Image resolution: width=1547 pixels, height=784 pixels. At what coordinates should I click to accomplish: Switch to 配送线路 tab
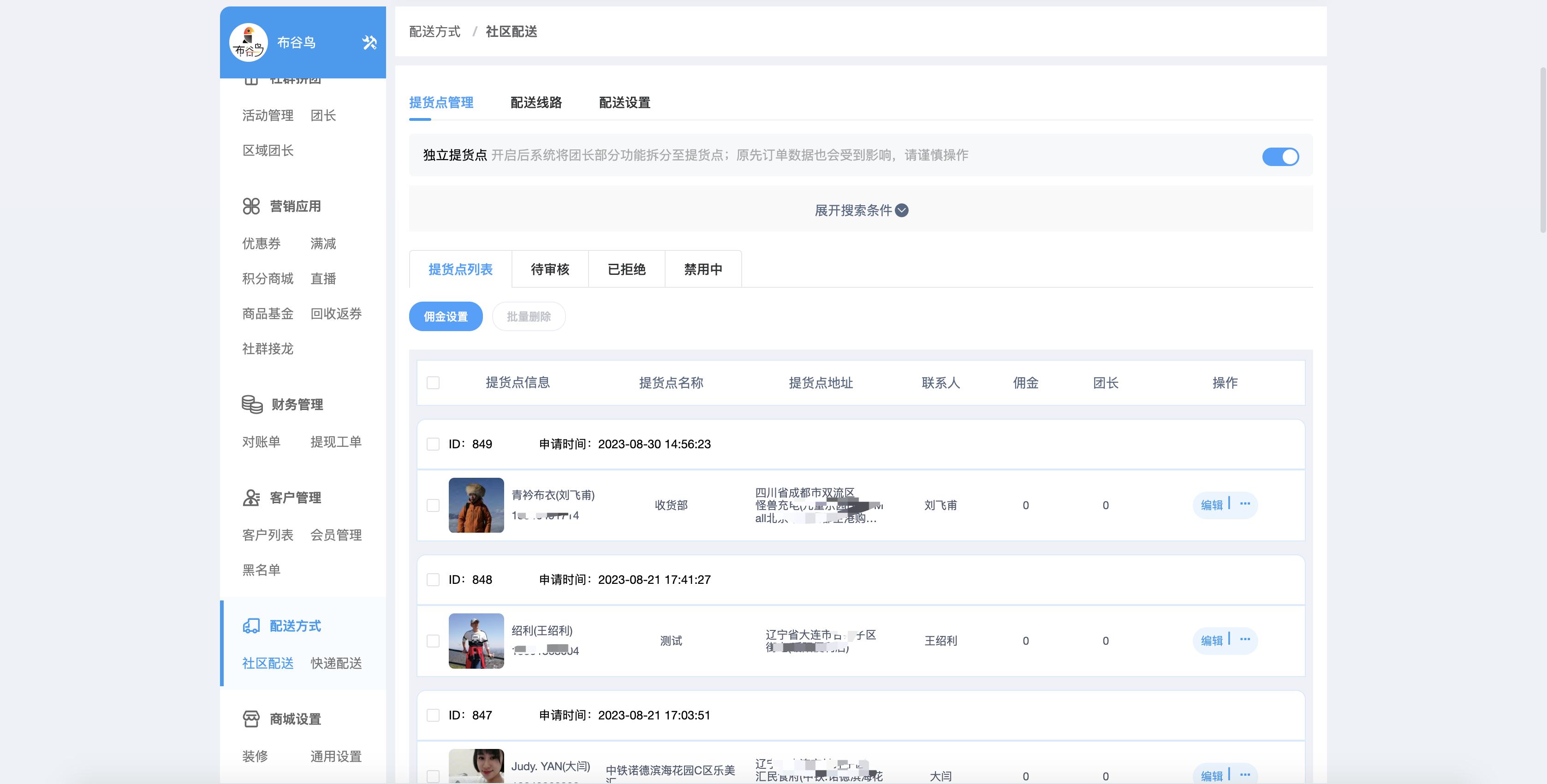[536, 103]
